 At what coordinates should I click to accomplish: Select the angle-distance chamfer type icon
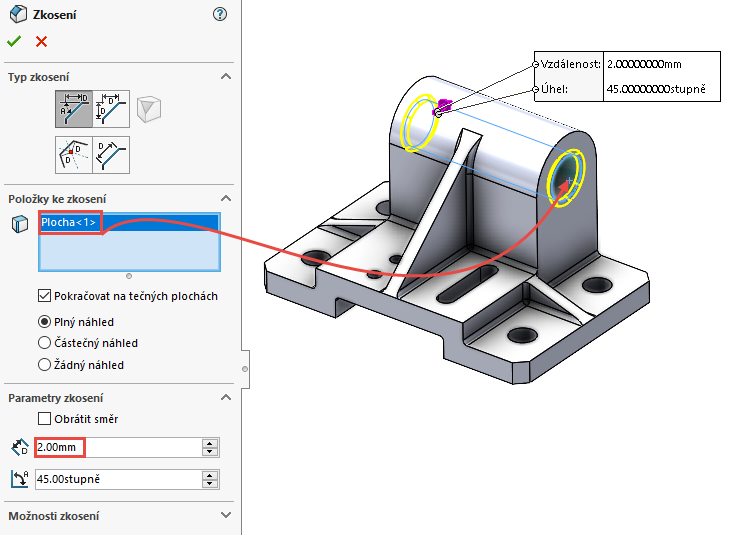pyautogui.click(x=74, y=109)
